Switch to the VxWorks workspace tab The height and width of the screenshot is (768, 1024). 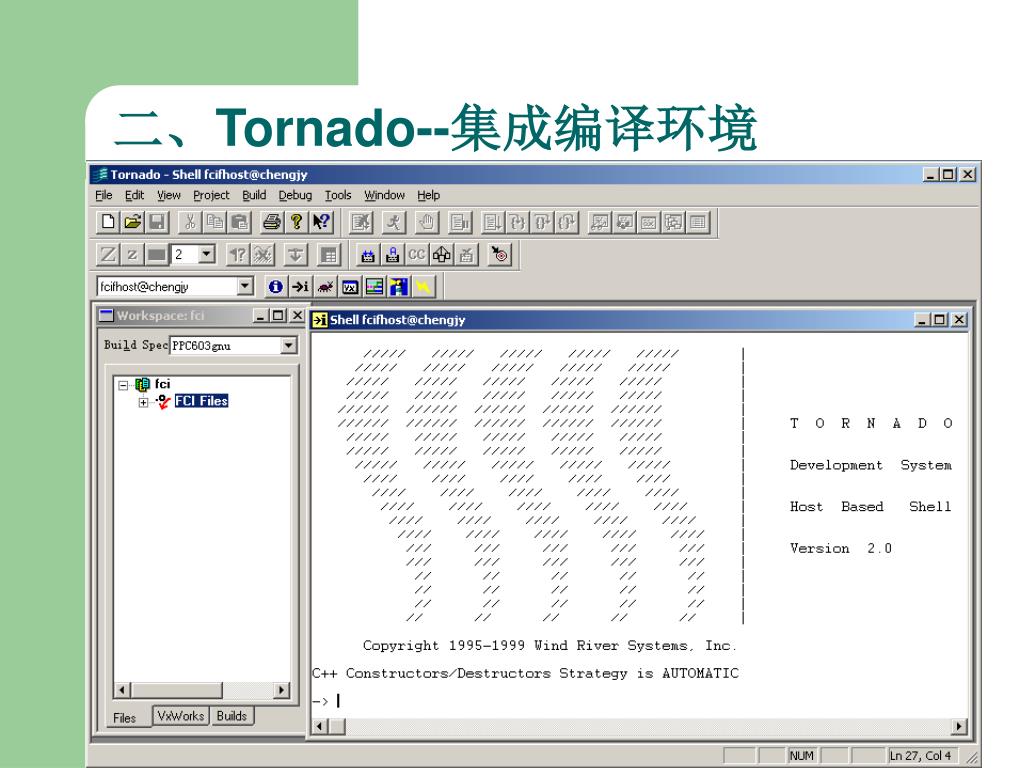click(181, 716)
